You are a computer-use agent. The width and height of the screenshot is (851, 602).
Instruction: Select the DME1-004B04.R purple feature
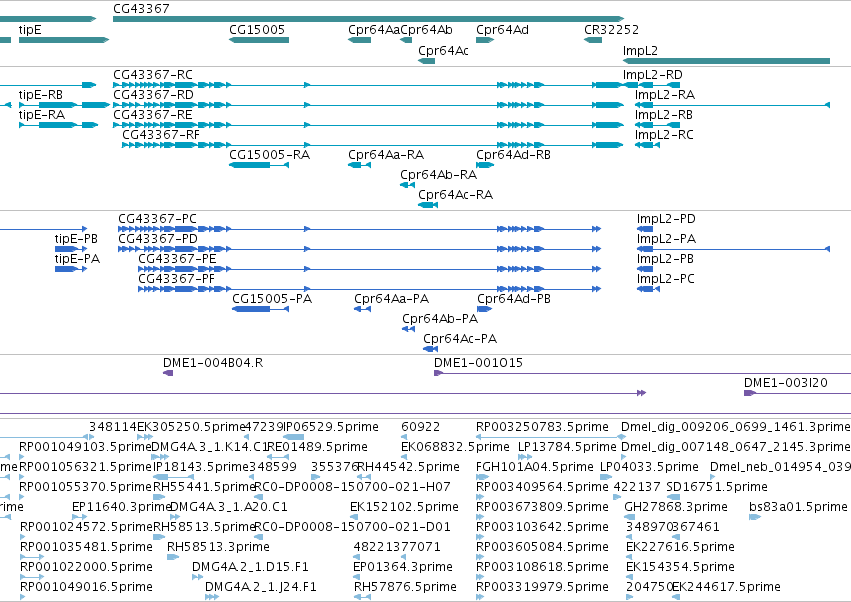tap(168, 373)
